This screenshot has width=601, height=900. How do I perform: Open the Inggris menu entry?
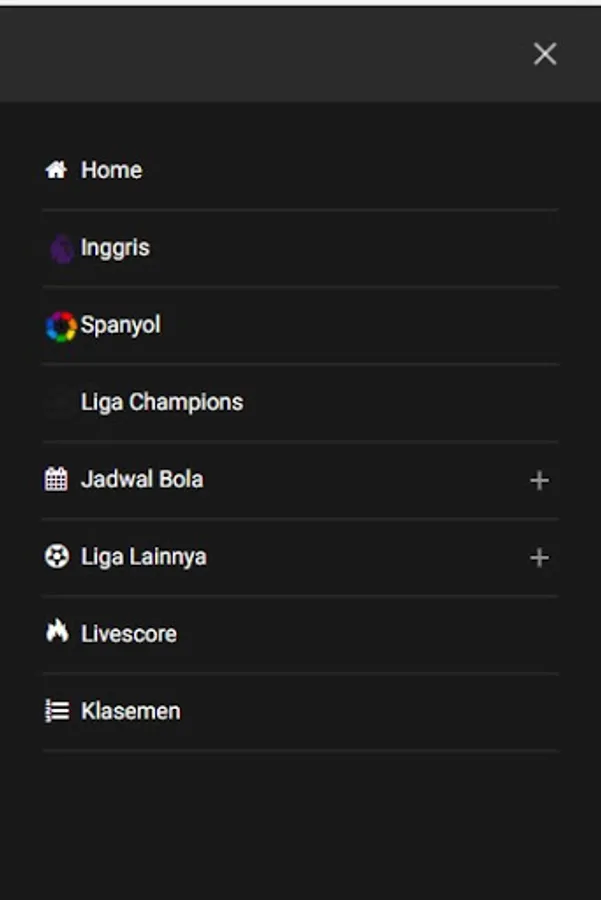(115, 248)
